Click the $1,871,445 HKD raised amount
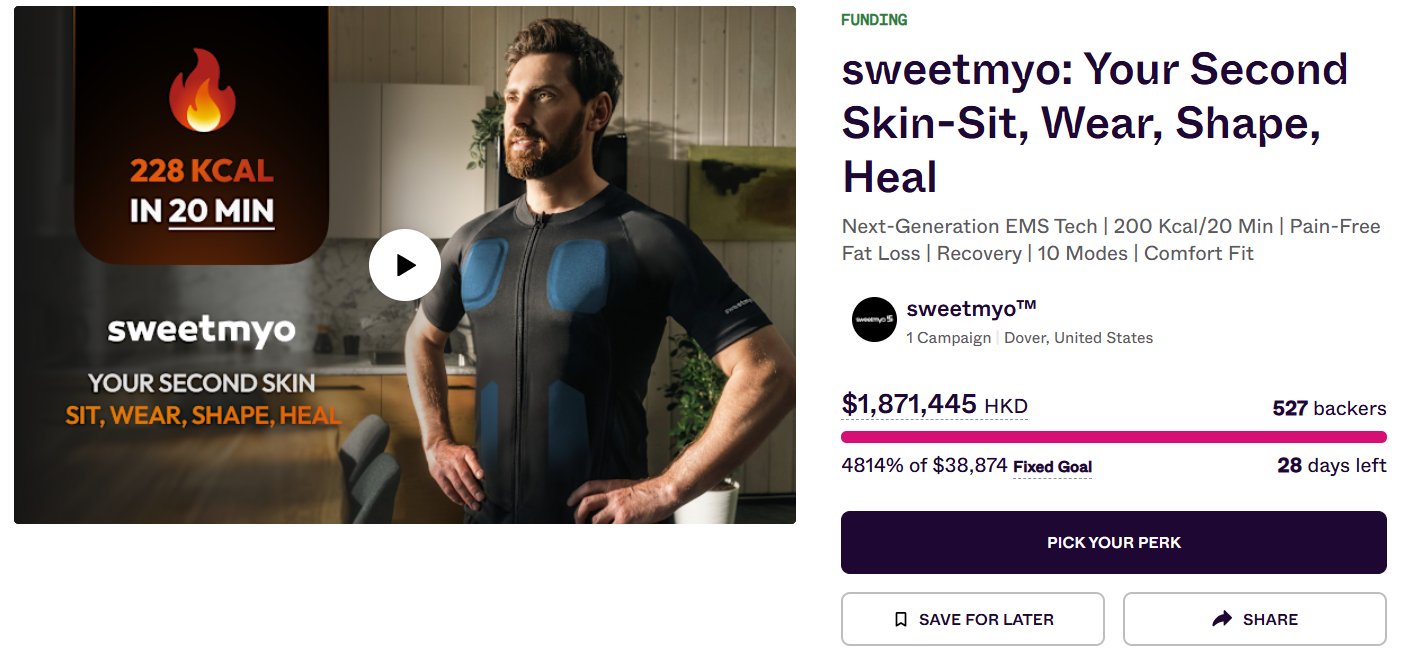 click(934, 405)
